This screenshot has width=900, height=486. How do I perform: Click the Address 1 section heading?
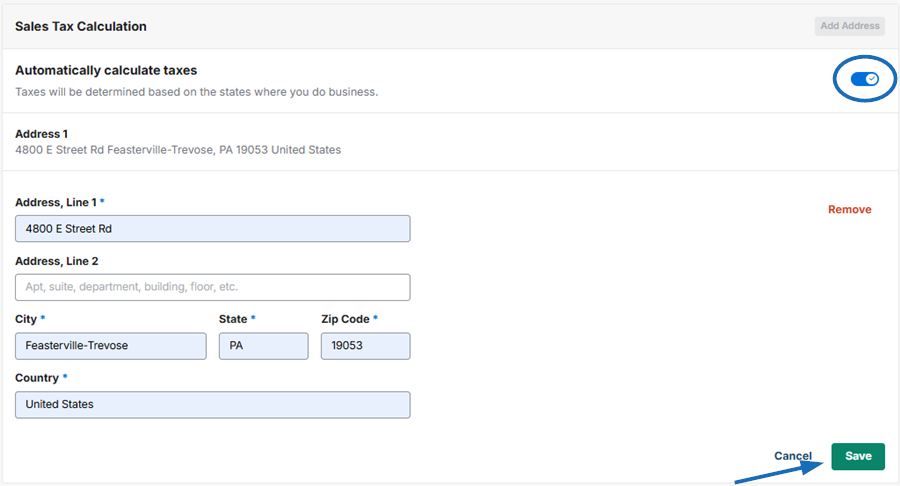point(41,134)
